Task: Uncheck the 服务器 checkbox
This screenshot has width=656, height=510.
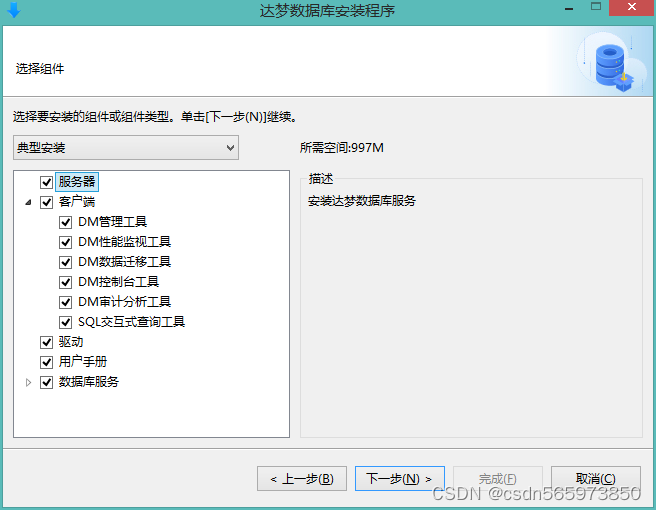Action: pos(46,182)
